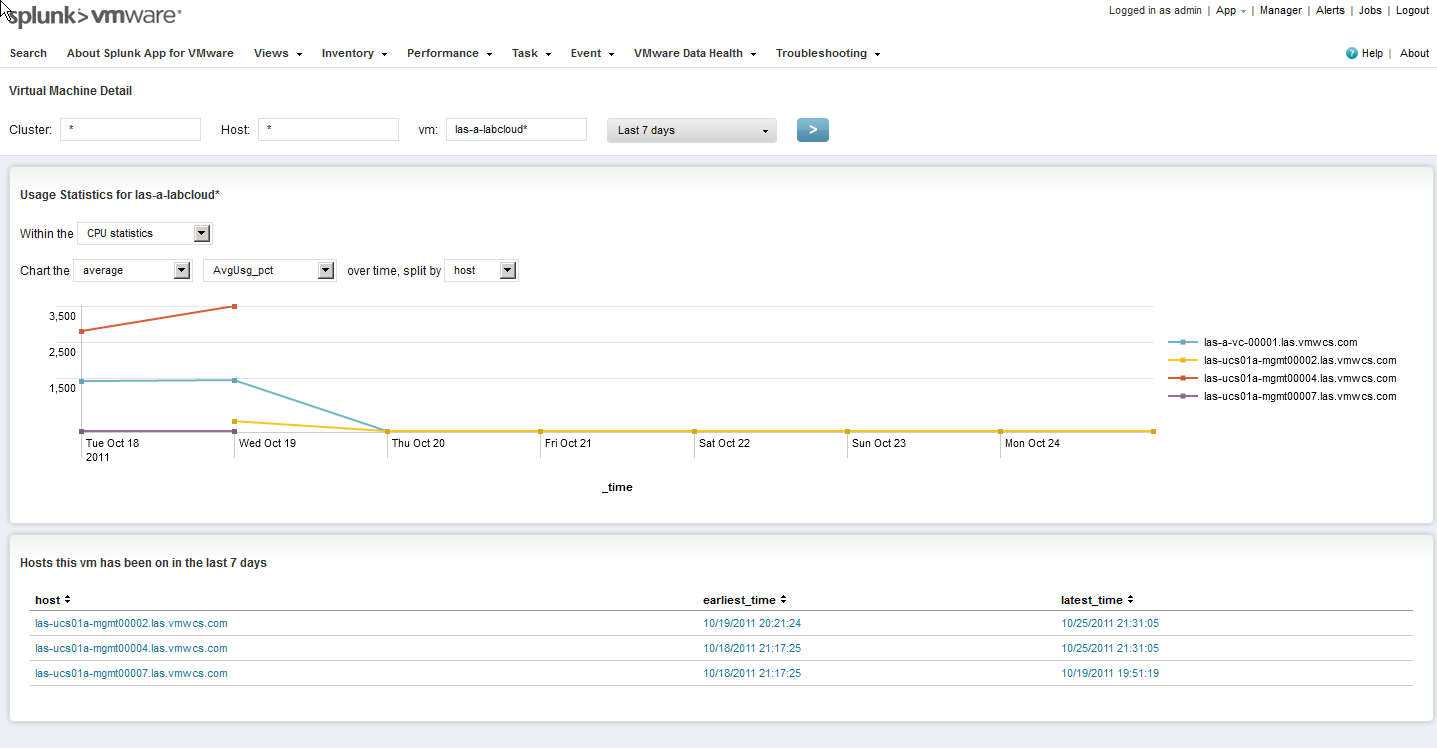Viewport: 1437px width, 748px height.
Task: Click the Help question mark icon
Action: coord(1352,53)
